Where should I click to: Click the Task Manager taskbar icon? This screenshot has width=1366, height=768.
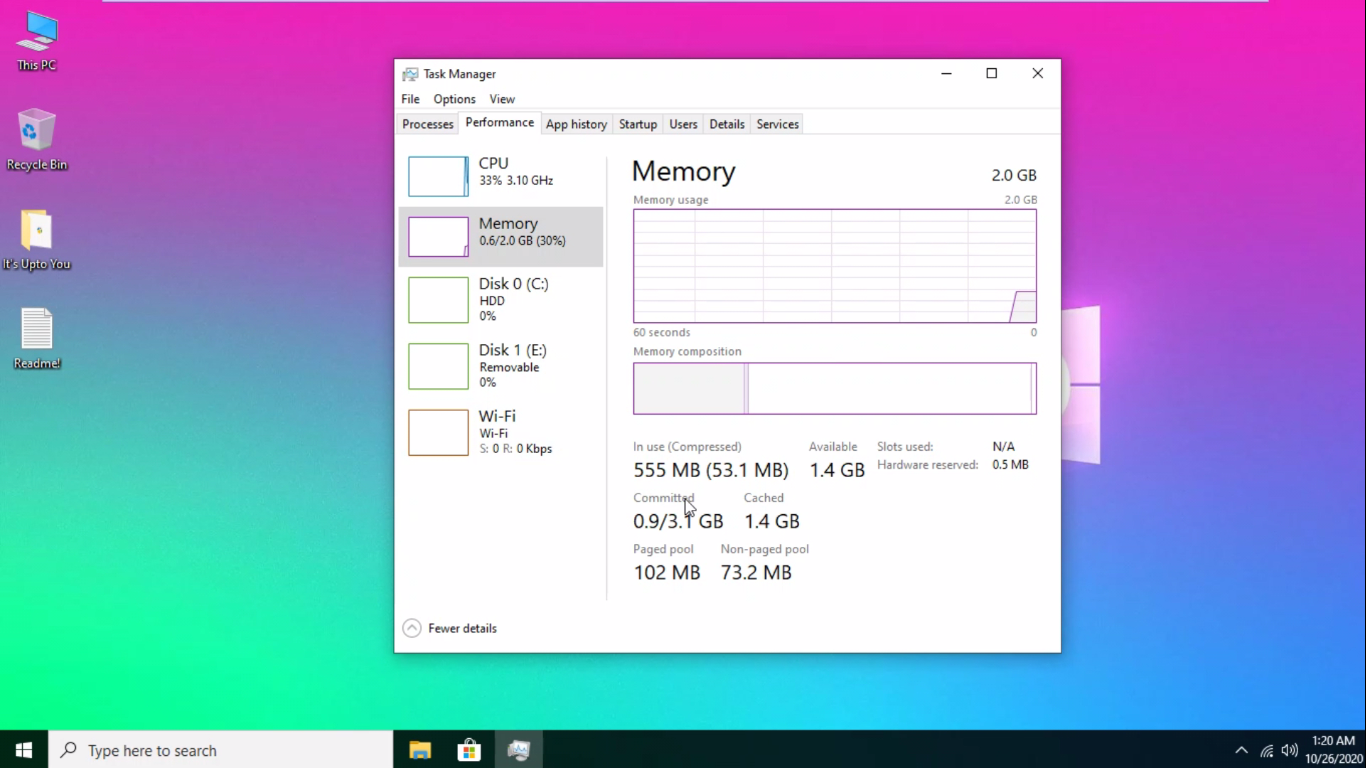(x=518, y=750)
